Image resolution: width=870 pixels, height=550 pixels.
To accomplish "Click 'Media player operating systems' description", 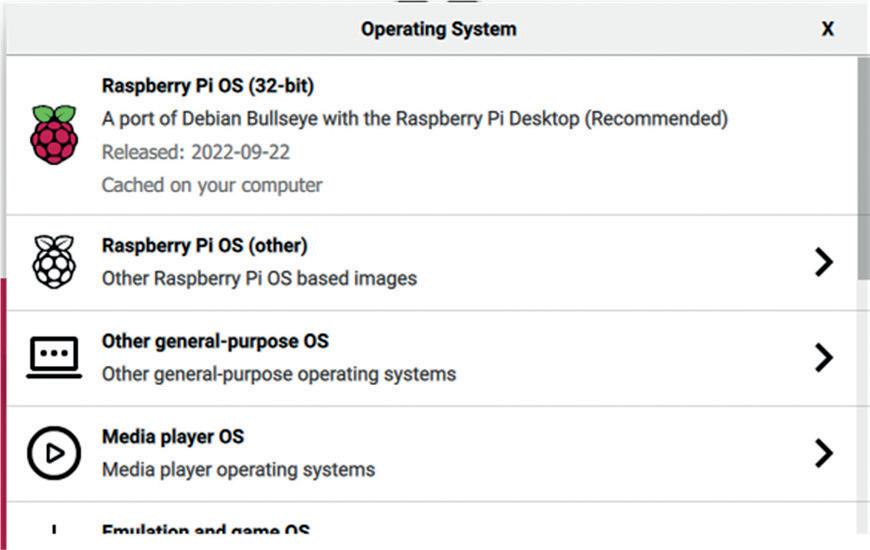I will [x=238, y=469].
